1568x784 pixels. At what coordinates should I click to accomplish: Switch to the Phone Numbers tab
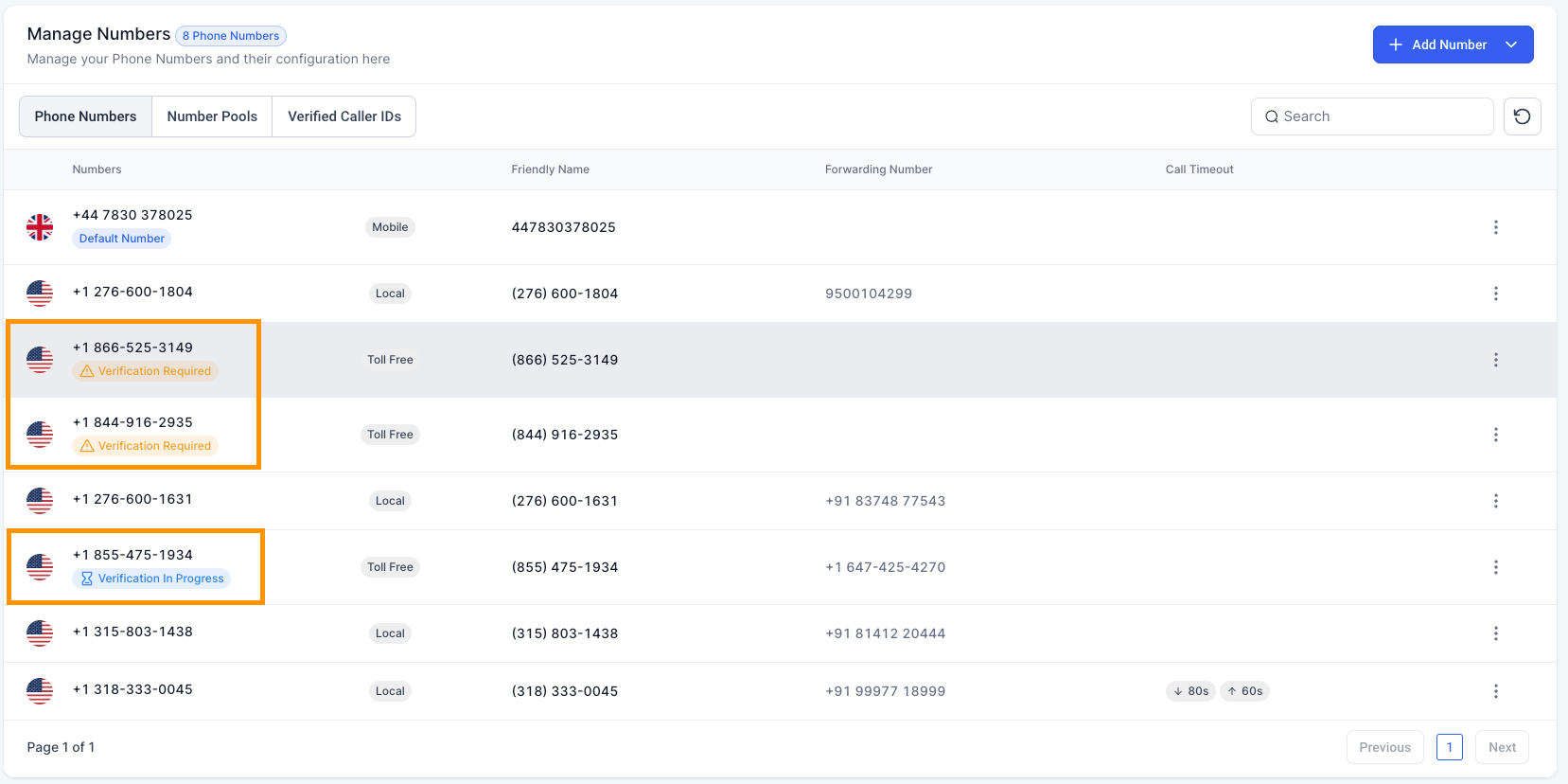coord(85,116)
